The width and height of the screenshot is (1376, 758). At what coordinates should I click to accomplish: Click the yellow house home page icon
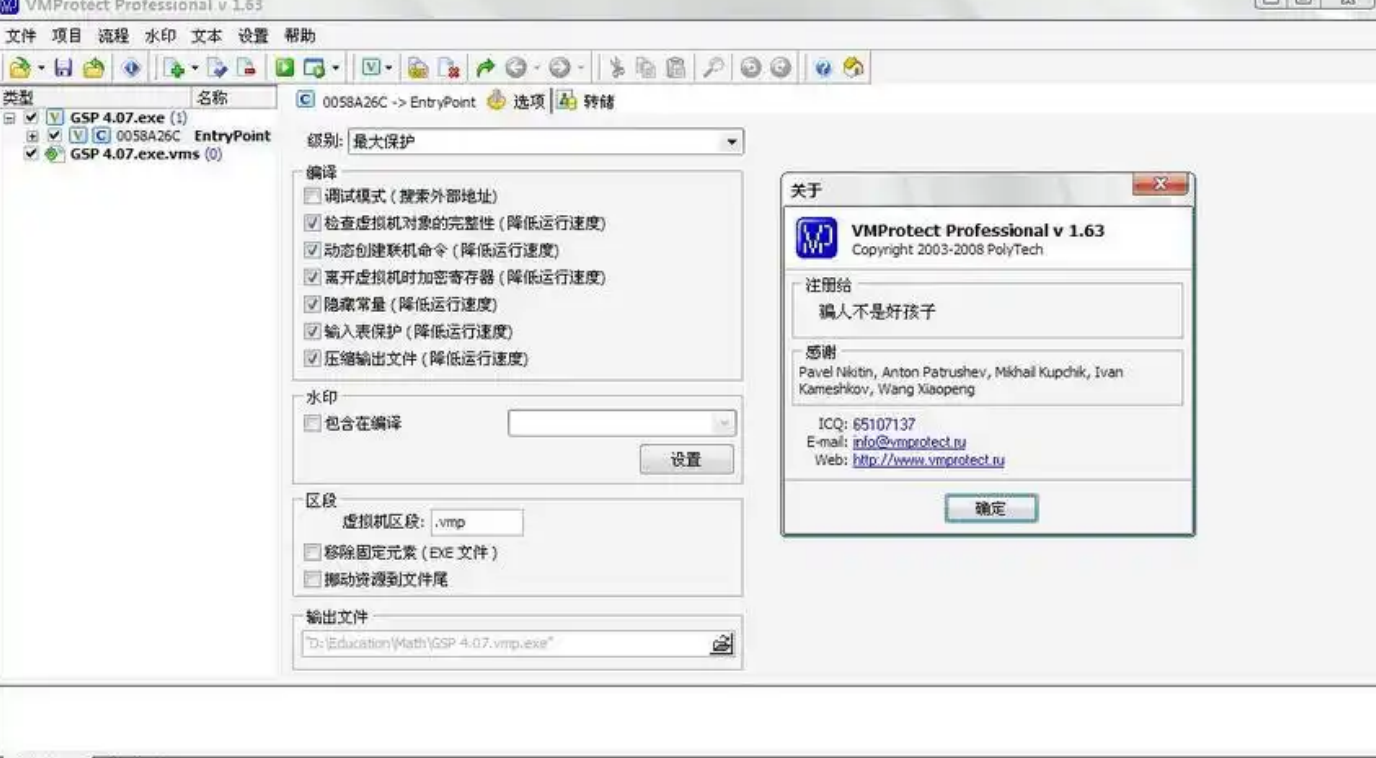coord(853,68)
